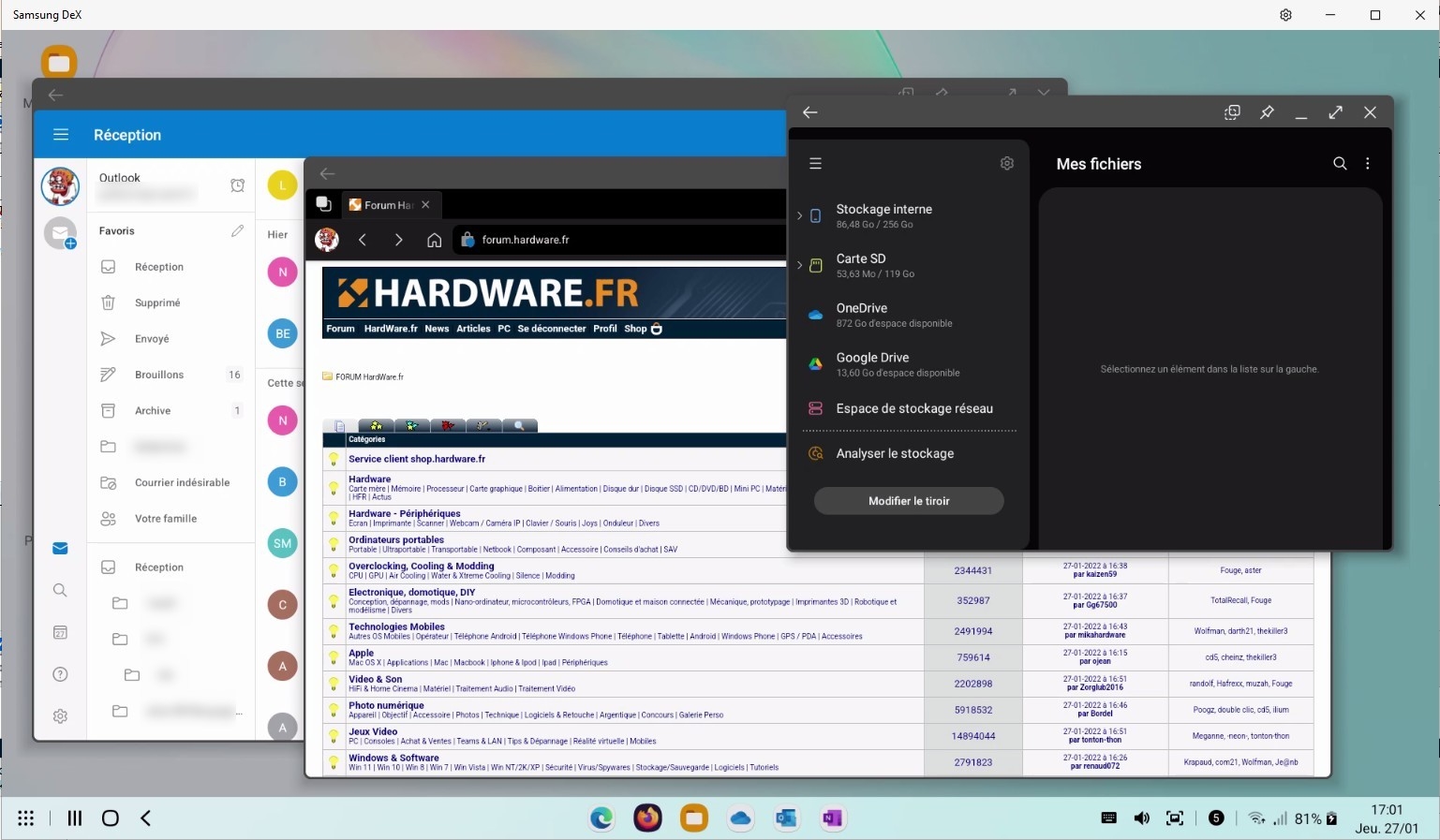Collapse the Mes fichiers side drawer
Image resolution: width=1440 pixels, height=840 pixels.
click(815, 163)
